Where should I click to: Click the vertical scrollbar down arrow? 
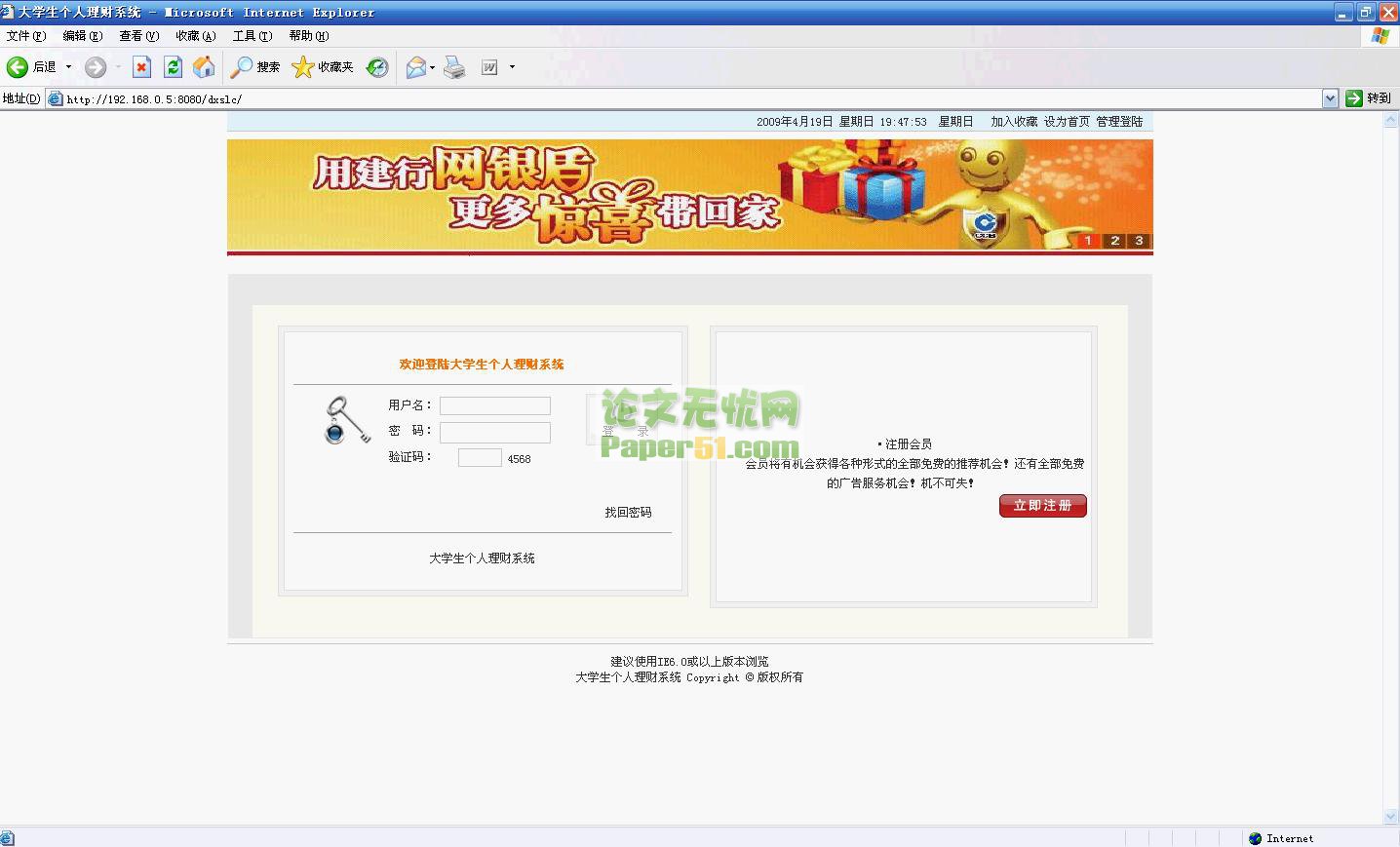click(x=1391, y=817)
